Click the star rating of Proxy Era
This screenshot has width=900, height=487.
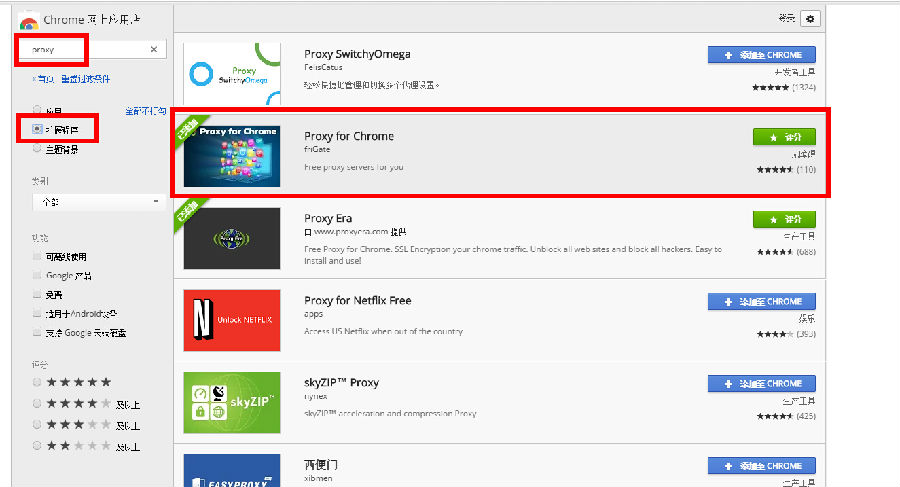[775, 252]
